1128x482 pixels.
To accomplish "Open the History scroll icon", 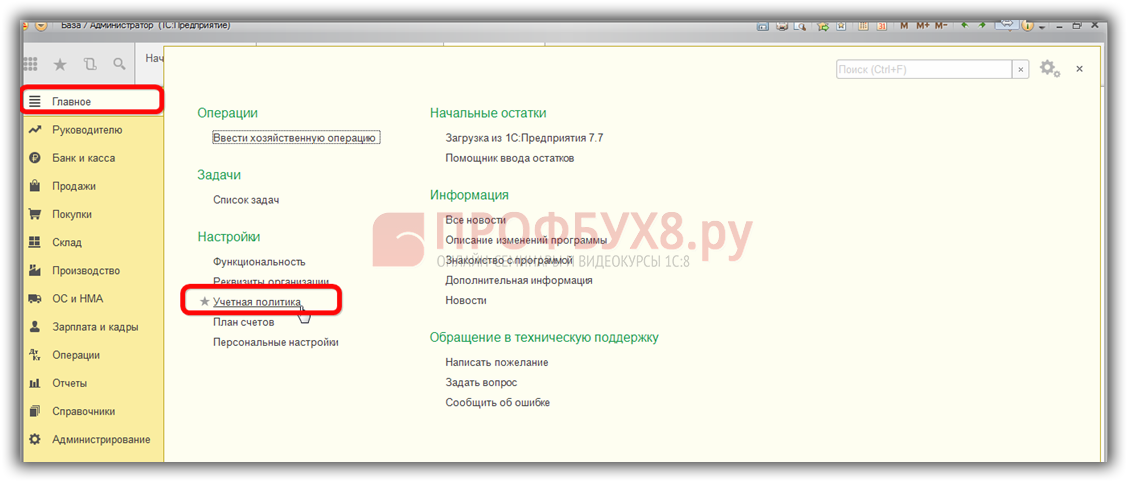I will (90, 65).
